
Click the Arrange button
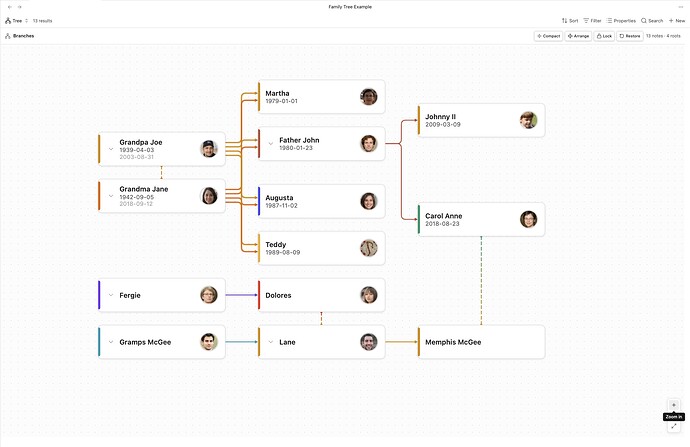(578, 36)
